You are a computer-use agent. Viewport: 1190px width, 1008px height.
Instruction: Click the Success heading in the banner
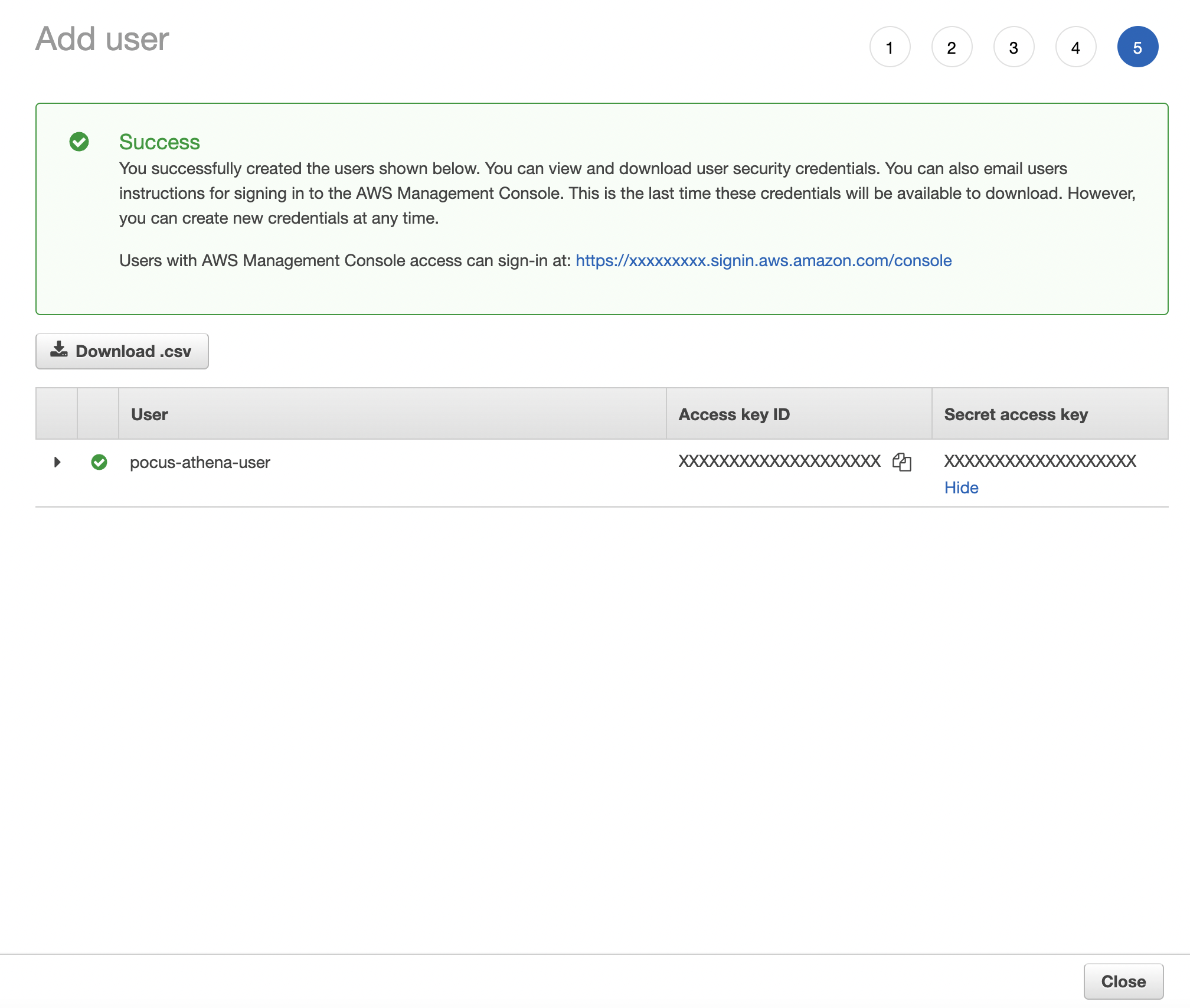tap(159, 142)
